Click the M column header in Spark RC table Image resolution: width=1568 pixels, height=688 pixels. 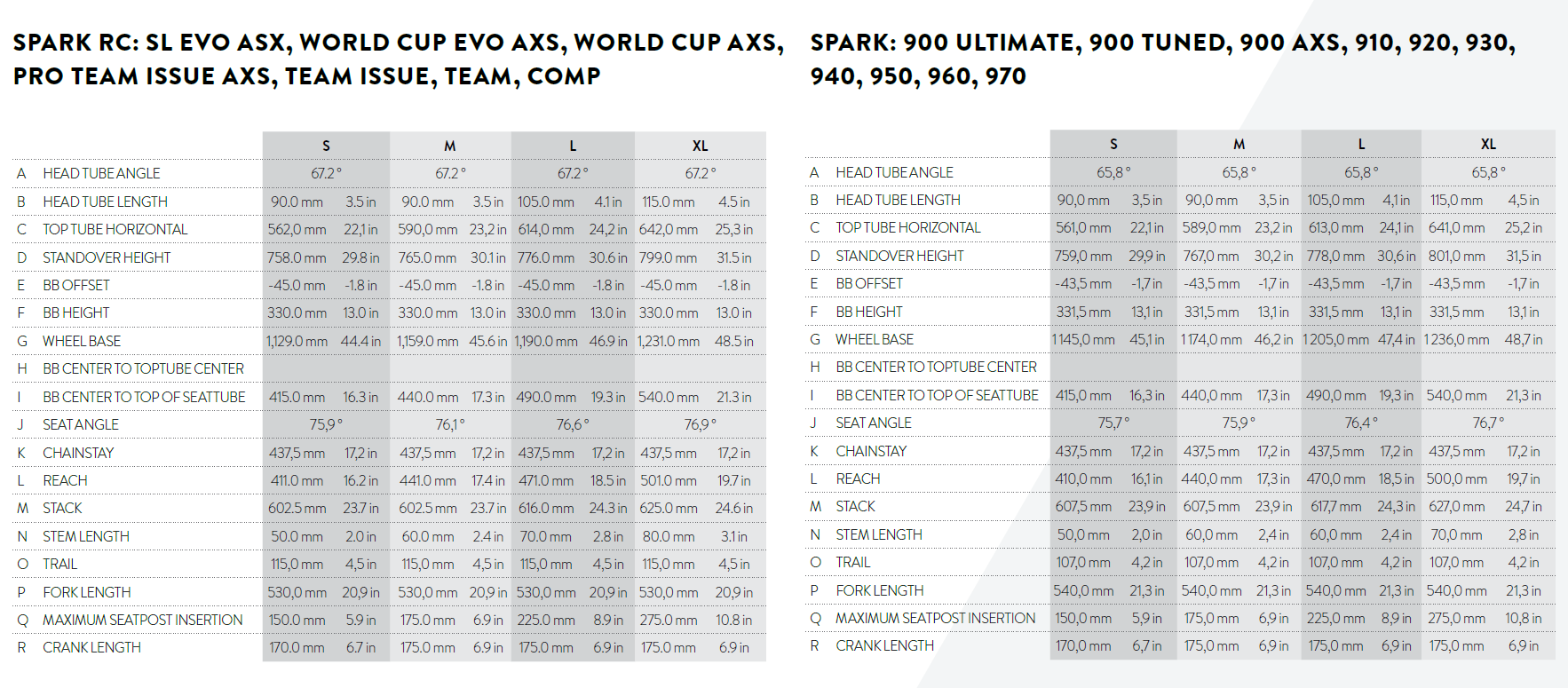click(x=450, y=146)
